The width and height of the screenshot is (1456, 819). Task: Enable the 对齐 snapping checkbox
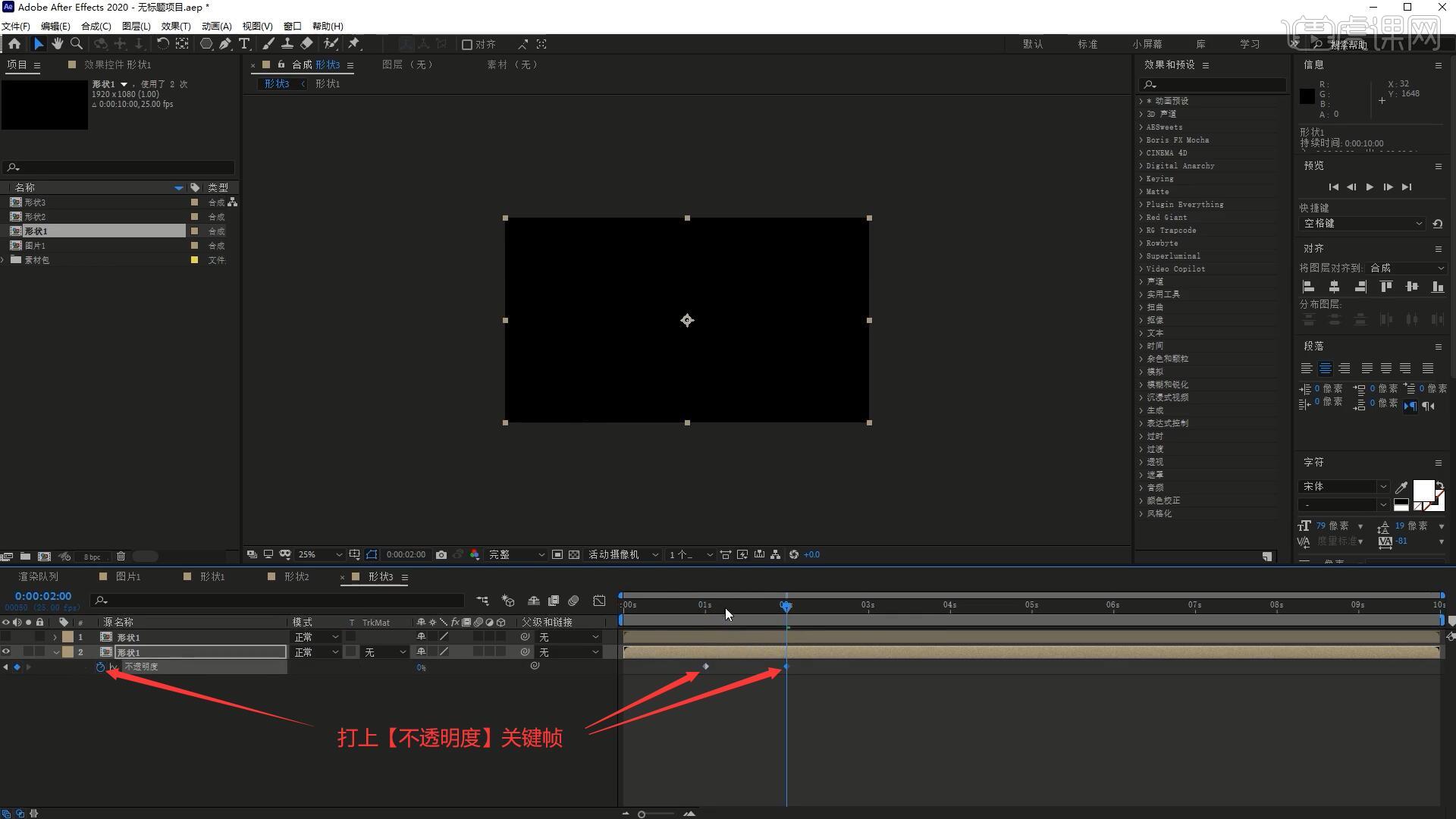[467, 45]
